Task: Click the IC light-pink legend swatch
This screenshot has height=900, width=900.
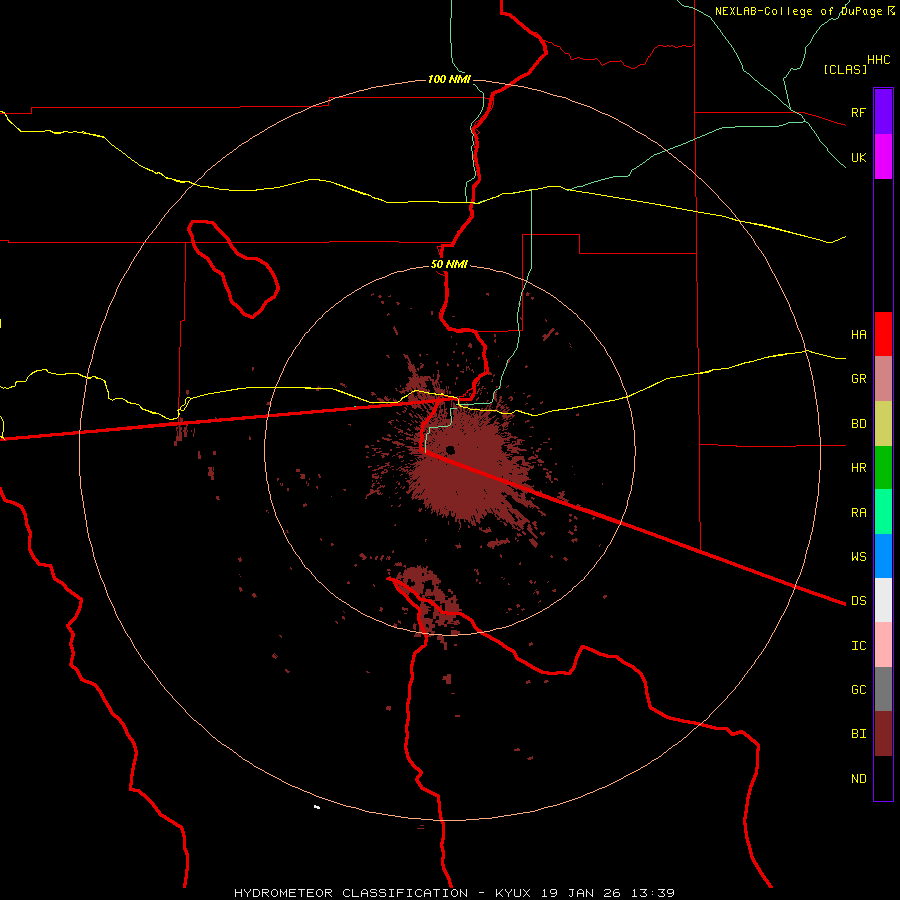Action: (x=883, y=645)
